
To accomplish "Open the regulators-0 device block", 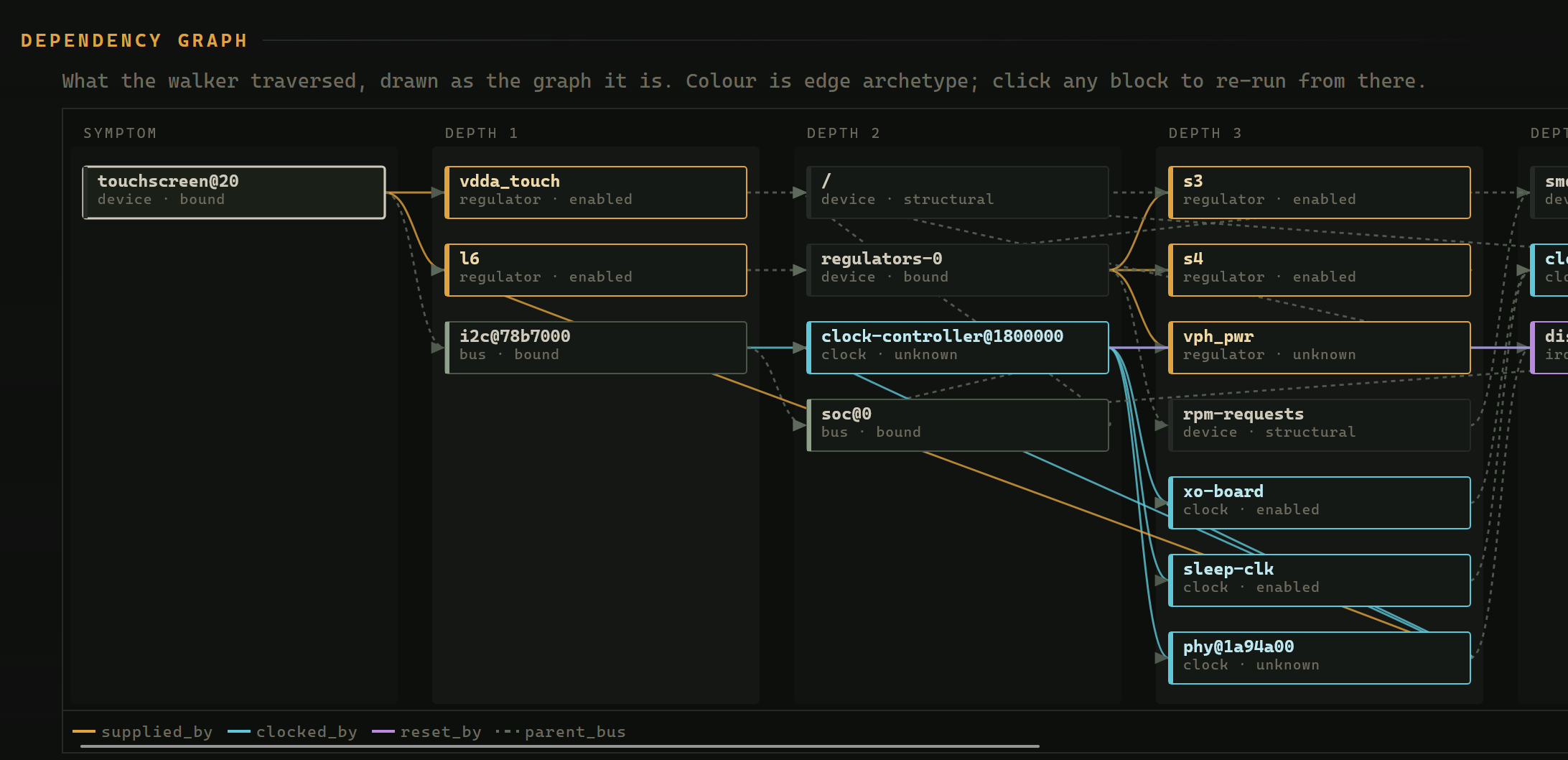I will pyautogui.click(x=958, y=270).
